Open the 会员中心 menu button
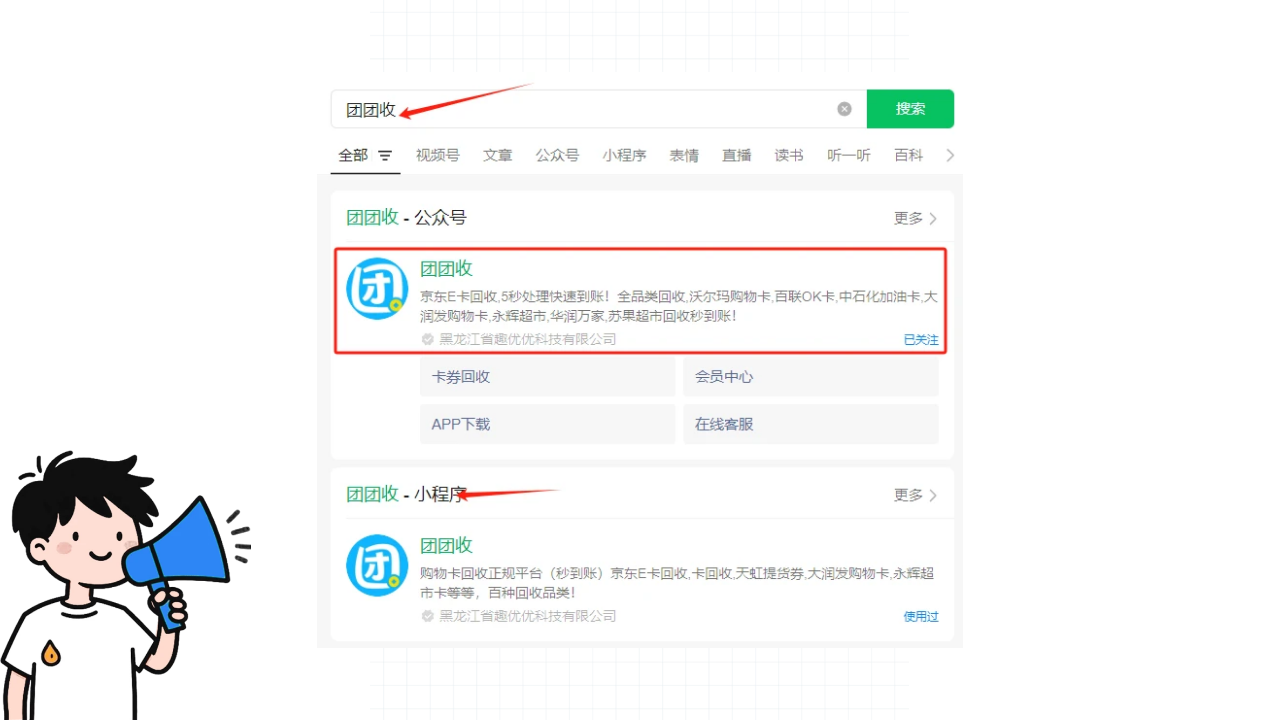The width and height of the screenshot is (1280, 720). 811,377
